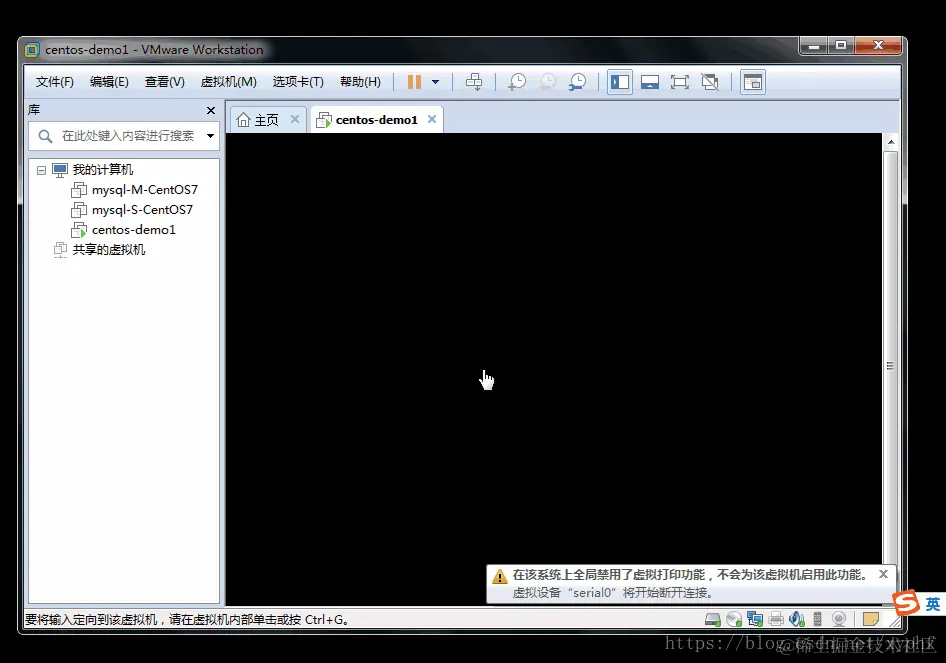Click the hard disk status icon
This screenshot has height=663, width=946.
pyautogui.click(x=713, y=619)
